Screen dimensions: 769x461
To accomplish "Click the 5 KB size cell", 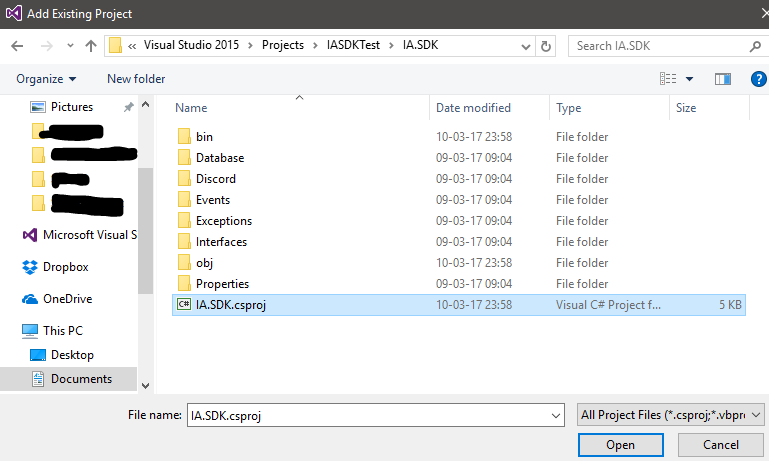I will tap(730, 305).
